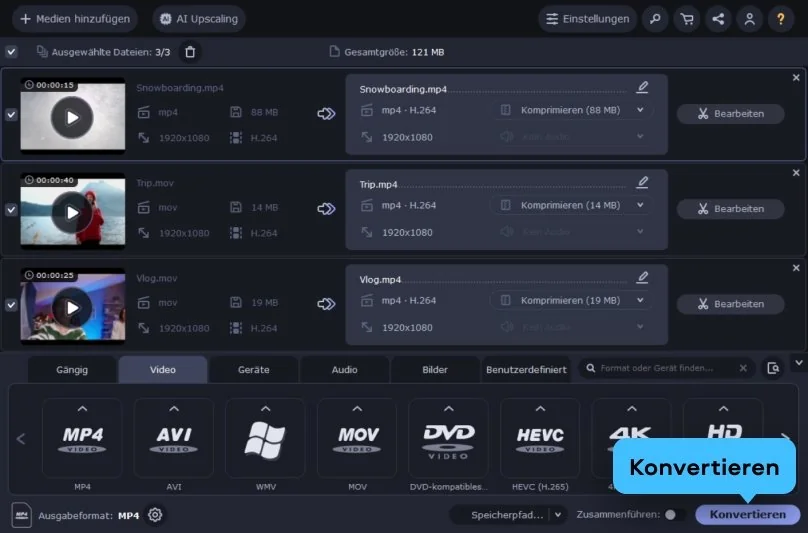This screenshot has height=533, width=808.
Task: Click the search magnifier icon in top toolbar
Action: (655, 19)
